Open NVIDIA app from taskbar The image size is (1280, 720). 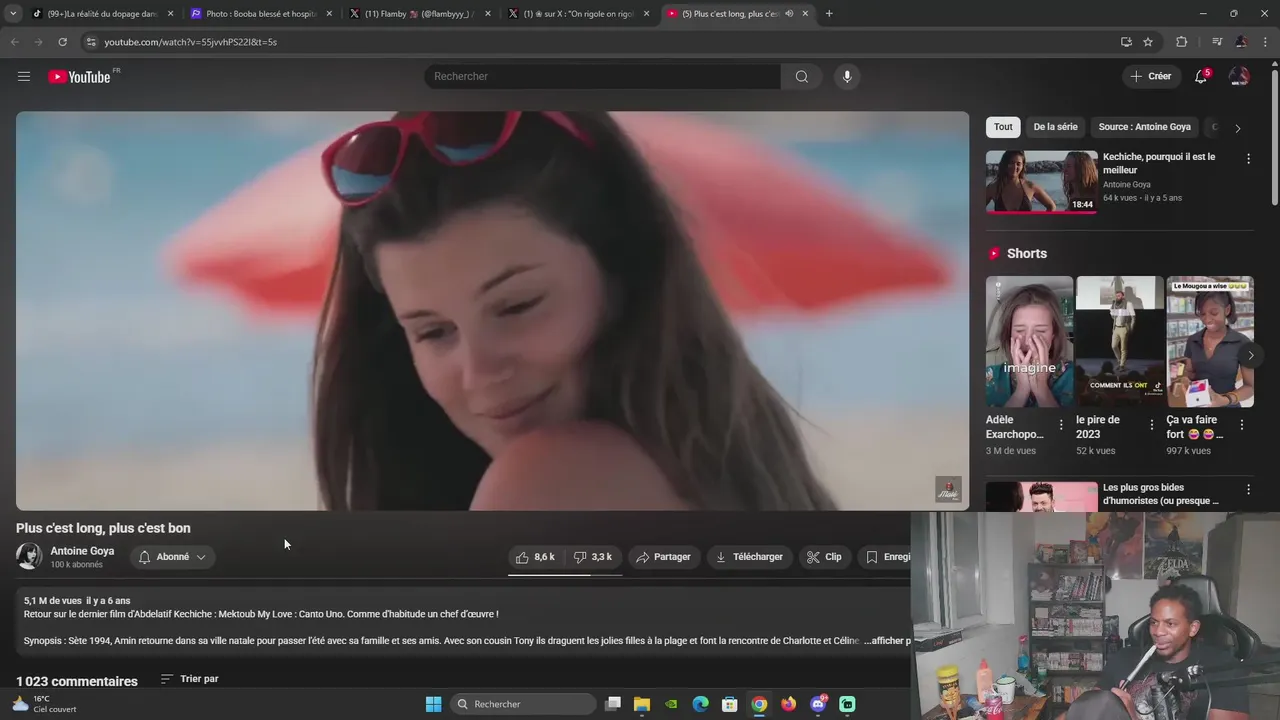[672, 704]
